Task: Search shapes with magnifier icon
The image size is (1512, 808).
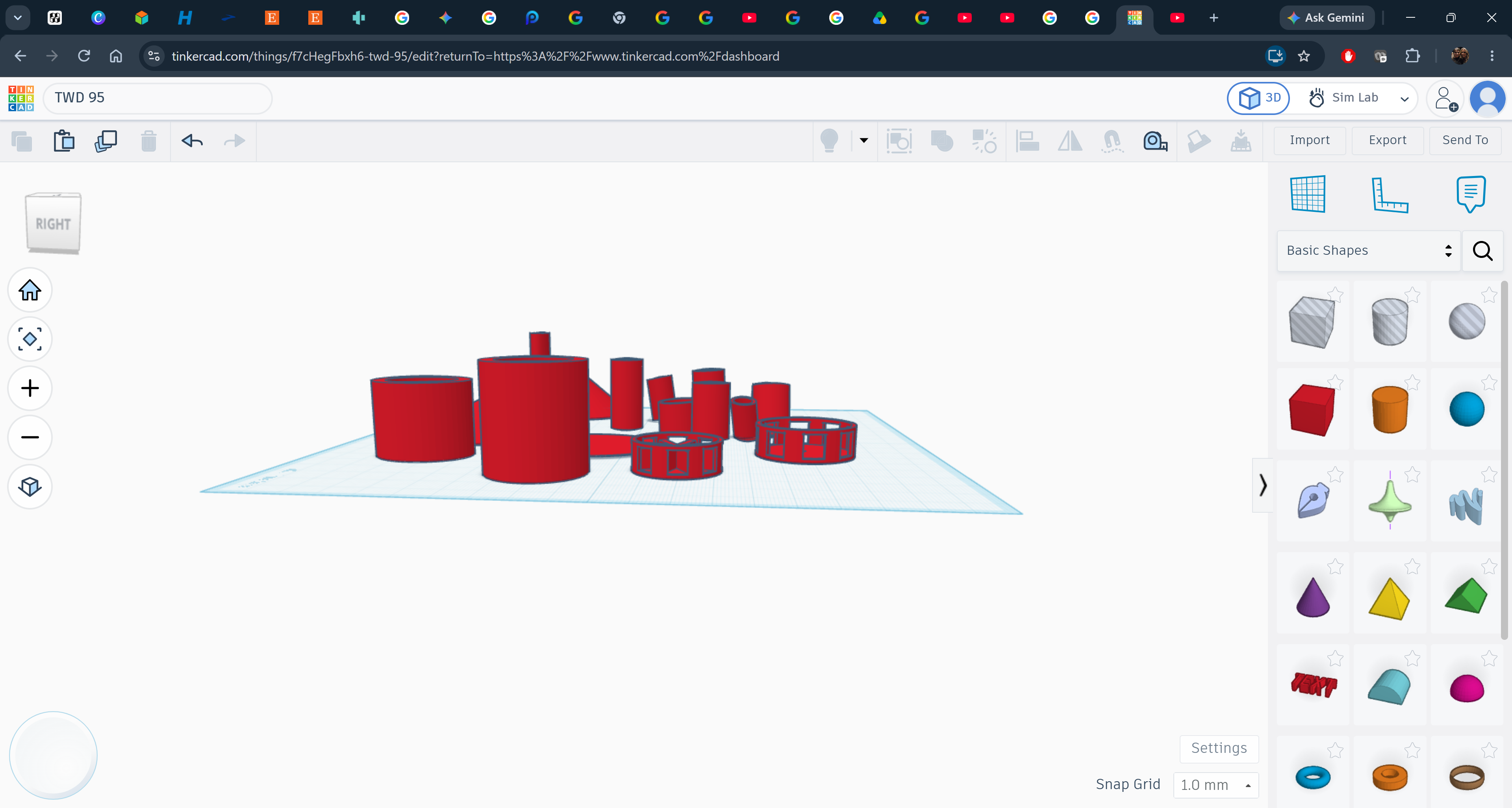Action: pyautogui.click(x=1482, y=250)
